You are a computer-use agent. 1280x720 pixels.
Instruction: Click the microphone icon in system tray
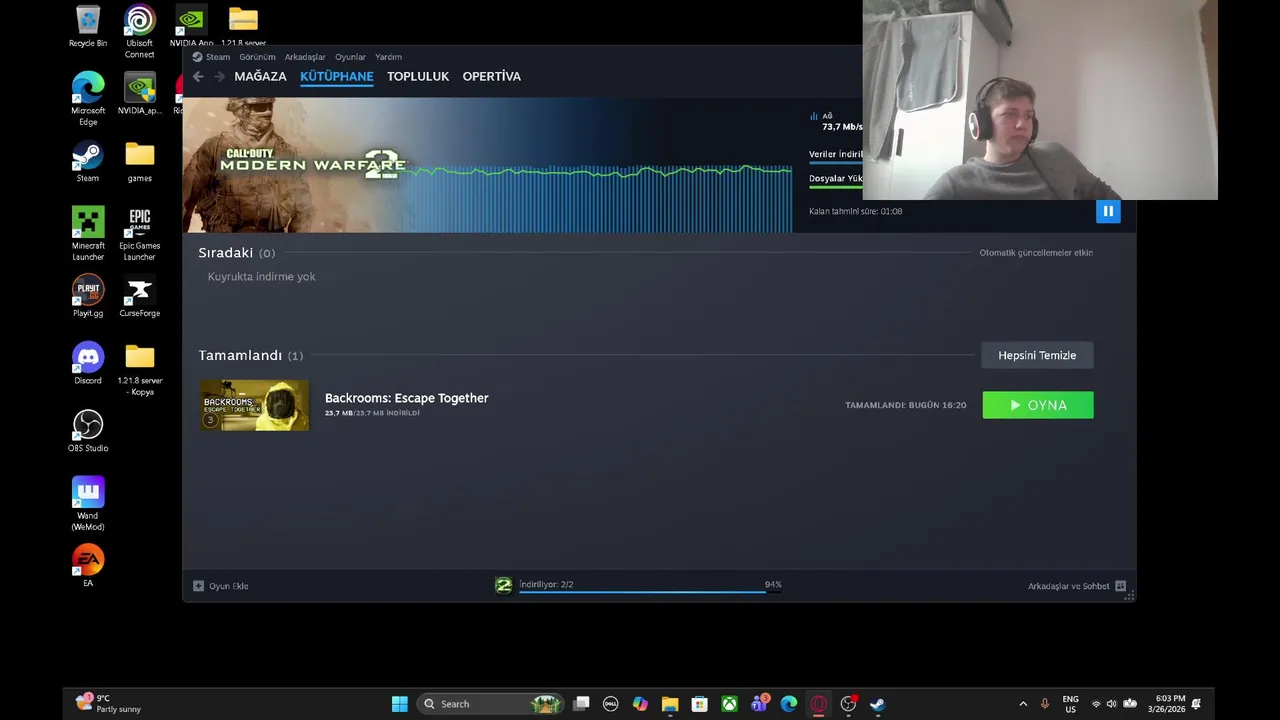click(1045, 704)
